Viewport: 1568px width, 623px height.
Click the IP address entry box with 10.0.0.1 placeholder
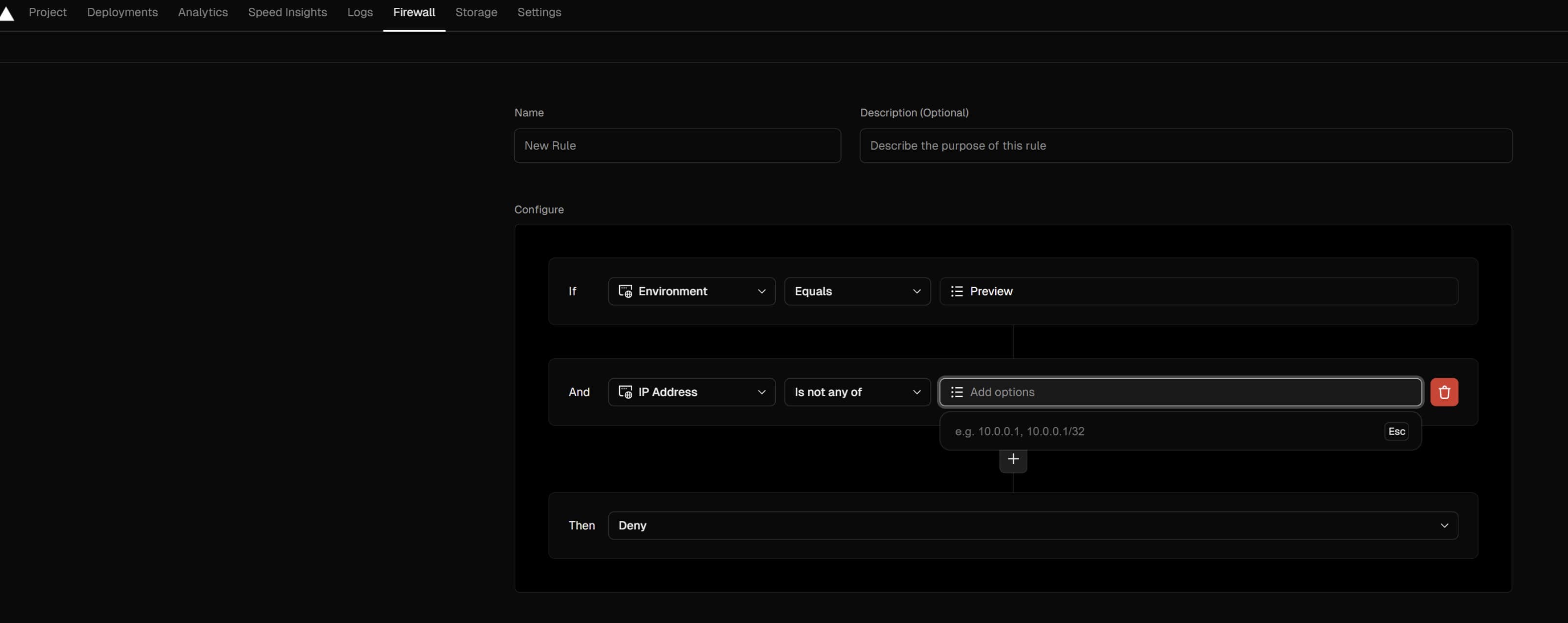pos(1157,431)
